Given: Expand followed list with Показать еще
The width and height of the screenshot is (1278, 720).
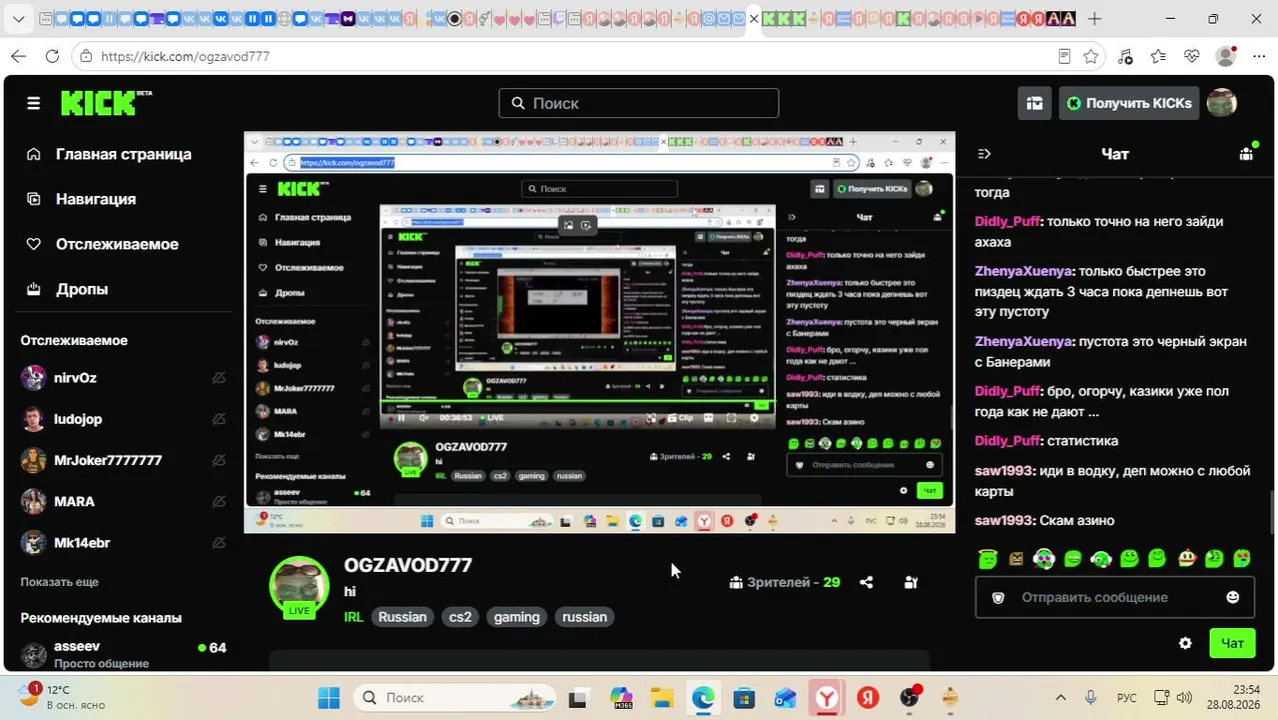Looking at the screenshot, I should [x=59, y=581].
